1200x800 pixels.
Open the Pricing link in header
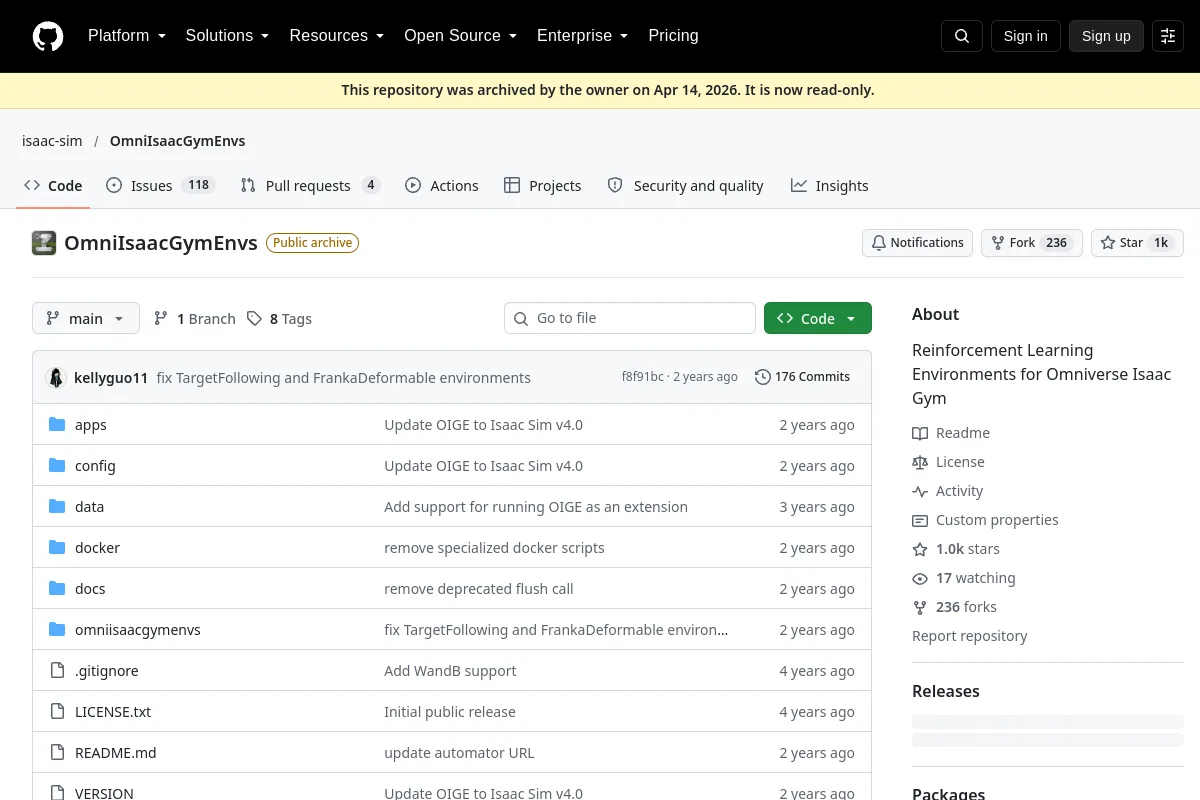(673, 36)
